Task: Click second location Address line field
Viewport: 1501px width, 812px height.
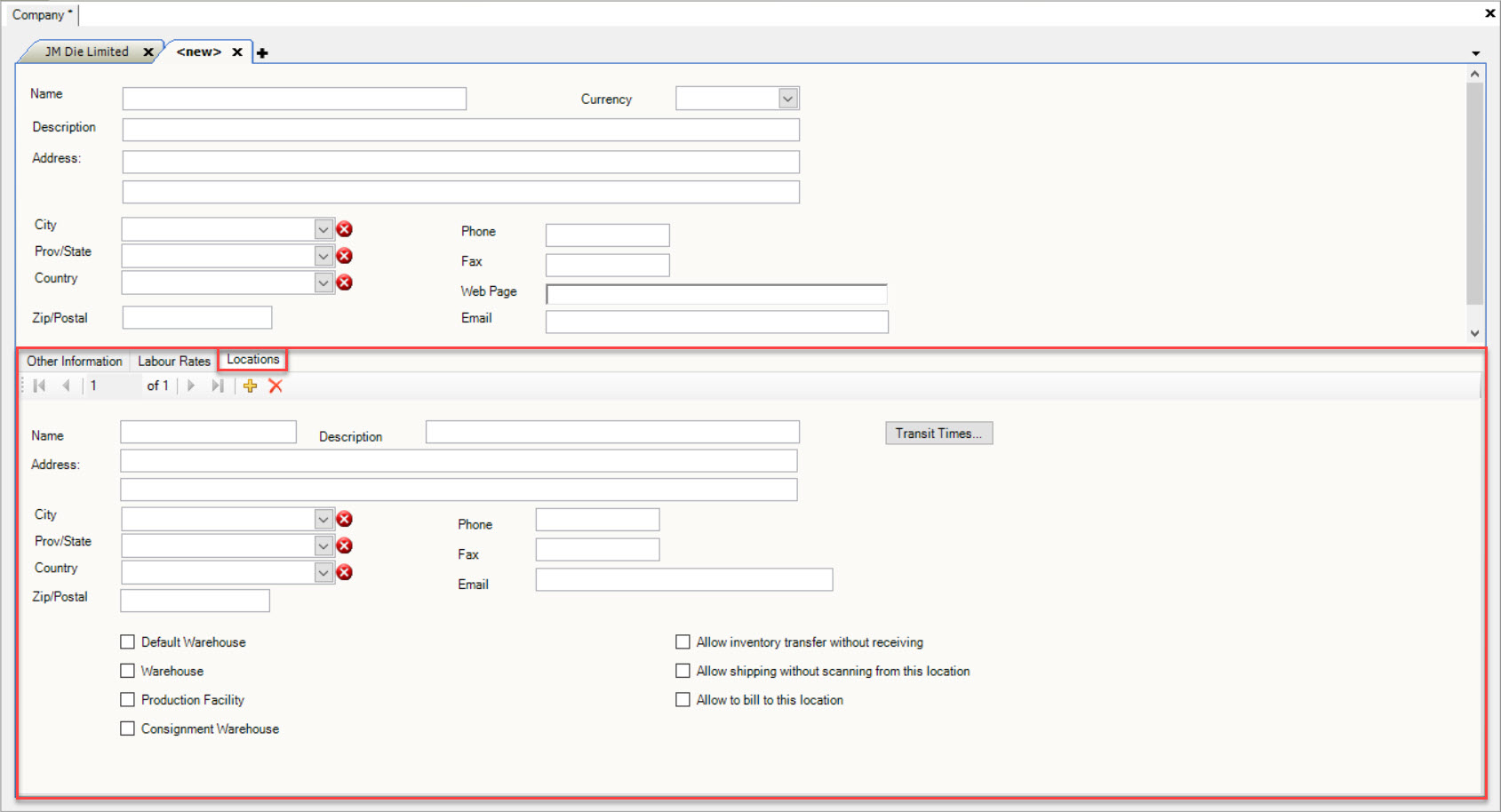Action: point(459,490)
